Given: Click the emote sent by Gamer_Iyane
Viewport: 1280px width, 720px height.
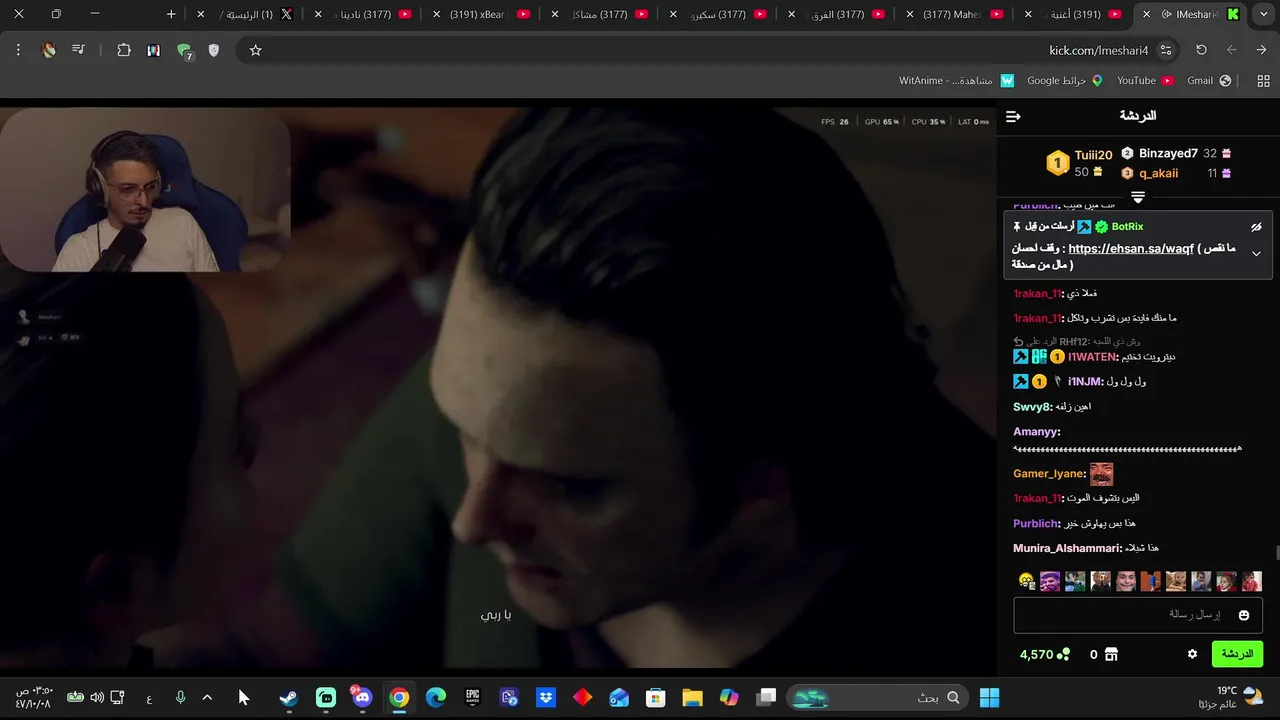Looking at the screenshot, I should 1101,473.
